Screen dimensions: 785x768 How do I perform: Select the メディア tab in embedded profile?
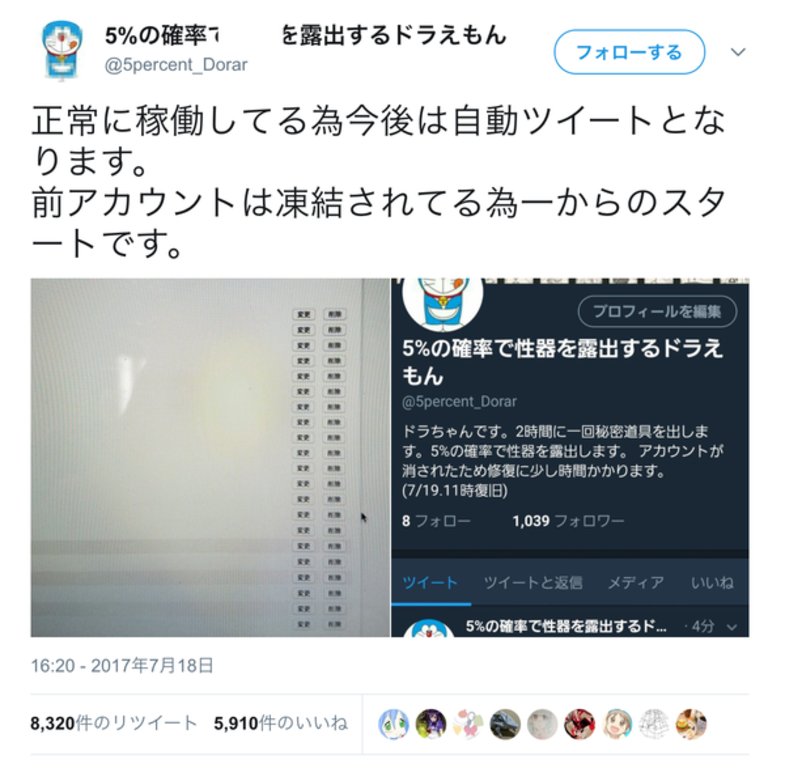click(x=635, y=583)
